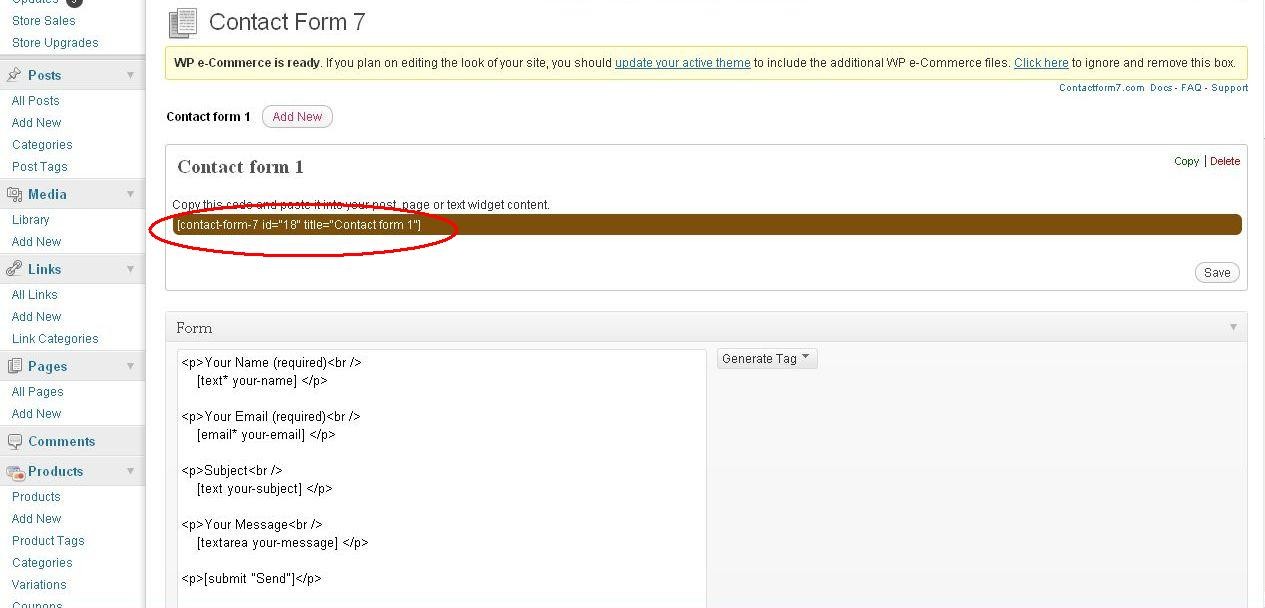1265x608 pixels.
Task: Collapse the Posts menu arrow
Action: pyautogui.click(x=130, y=75)
